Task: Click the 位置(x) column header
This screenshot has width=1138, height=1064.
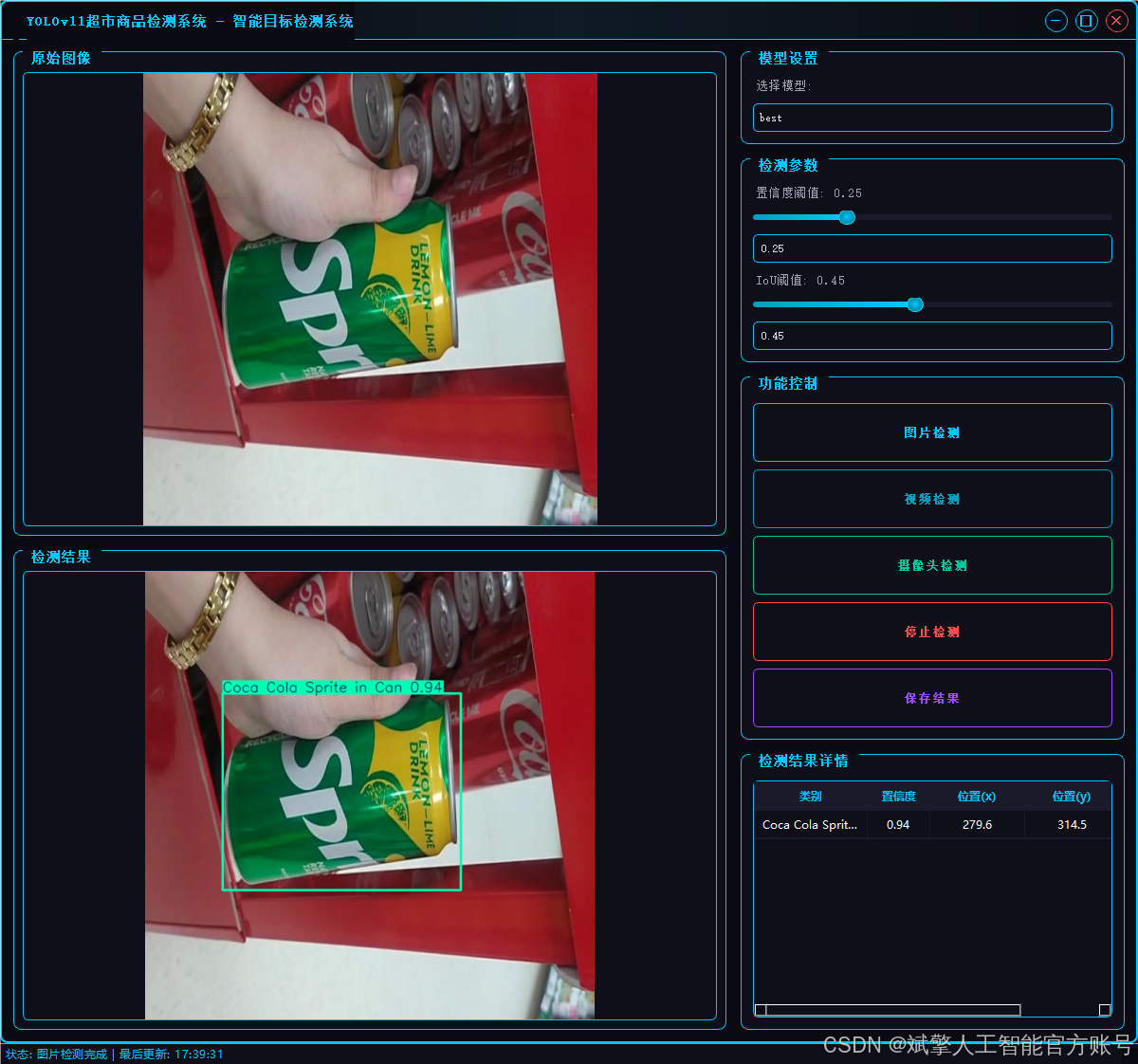Action: tap(977, 797)
